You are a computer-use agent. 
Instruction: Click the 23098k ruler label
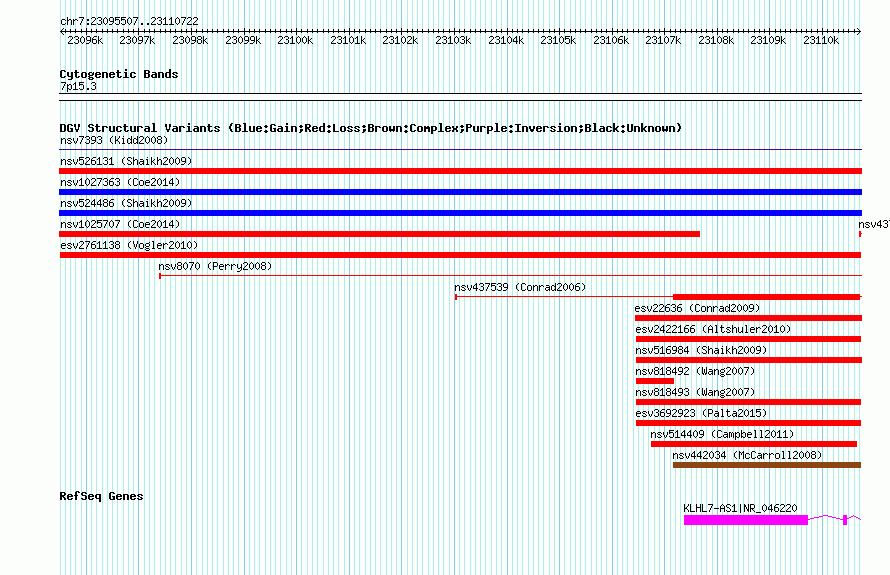point(190,40)
